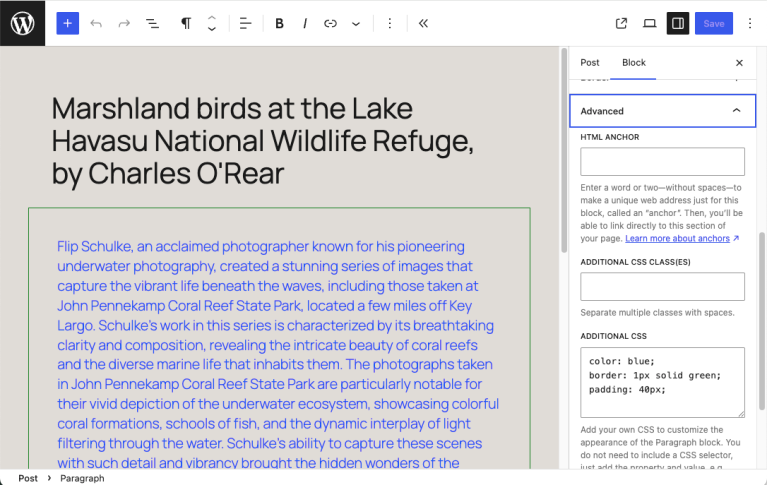Open more rich text controls dropdown
This screenshot has width=767, height=485.
pyautogui.click(x=356, y=23)
